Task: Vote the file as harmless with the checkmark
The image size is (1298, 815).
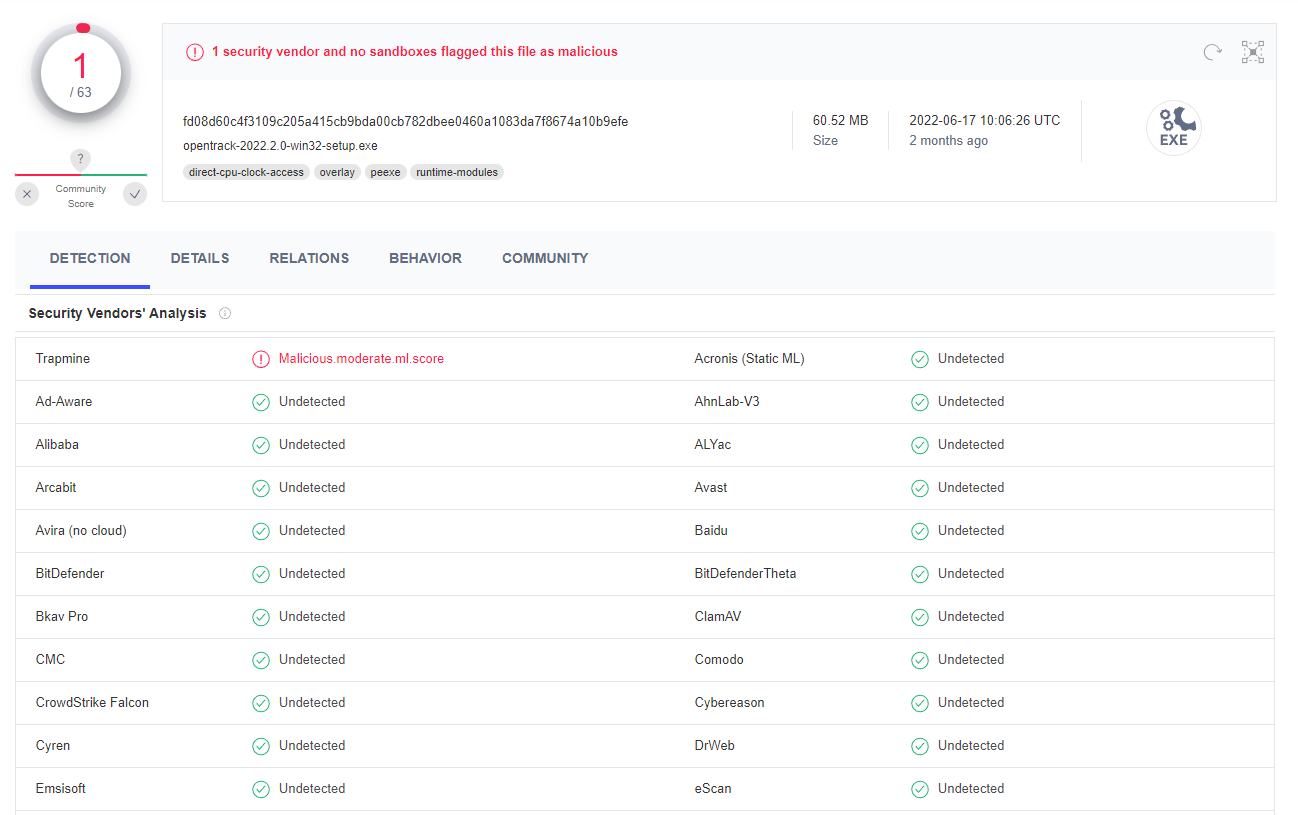Action: (134, 194)
